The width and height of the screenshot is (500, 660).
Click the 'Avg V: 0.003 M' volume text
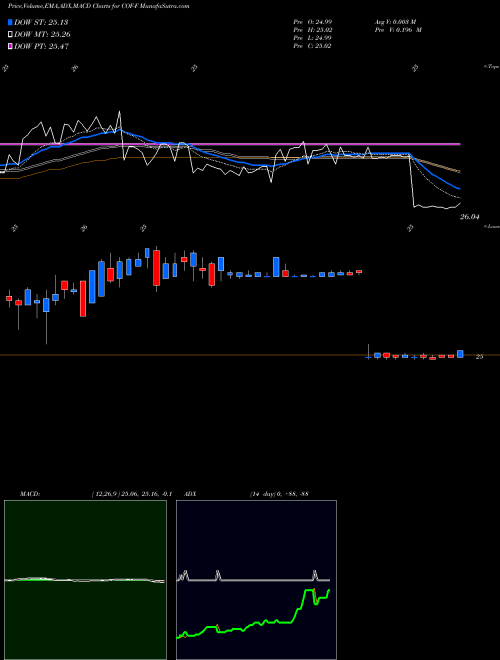tap(395, 22)
